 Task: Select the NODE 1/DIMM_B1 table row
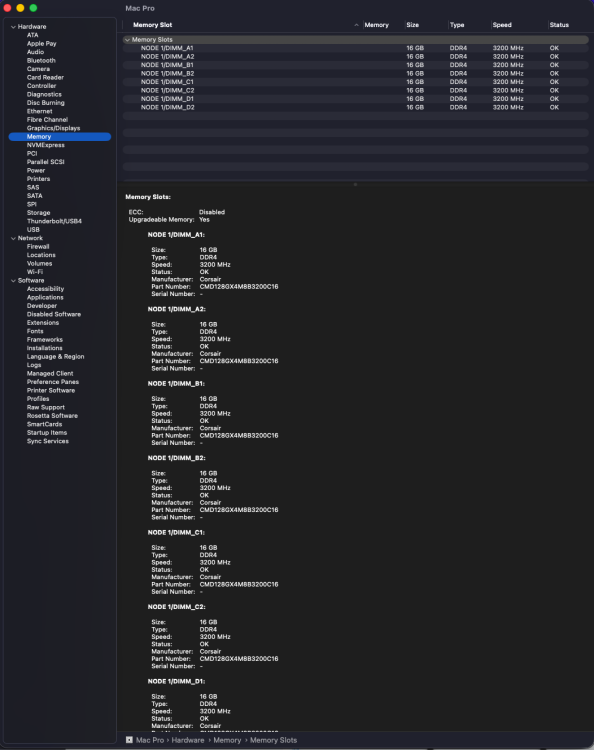coord(356,65)
